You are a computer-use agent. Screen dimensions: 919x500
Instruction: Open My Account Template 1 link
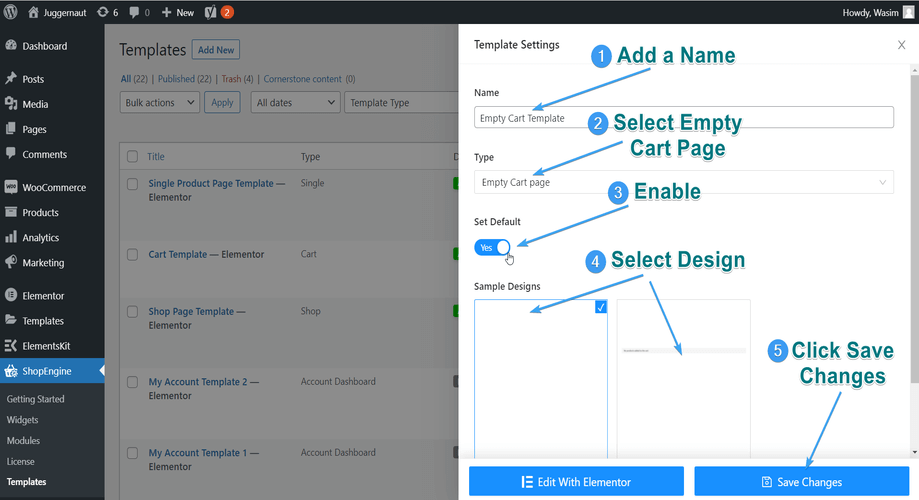[198, 453]
